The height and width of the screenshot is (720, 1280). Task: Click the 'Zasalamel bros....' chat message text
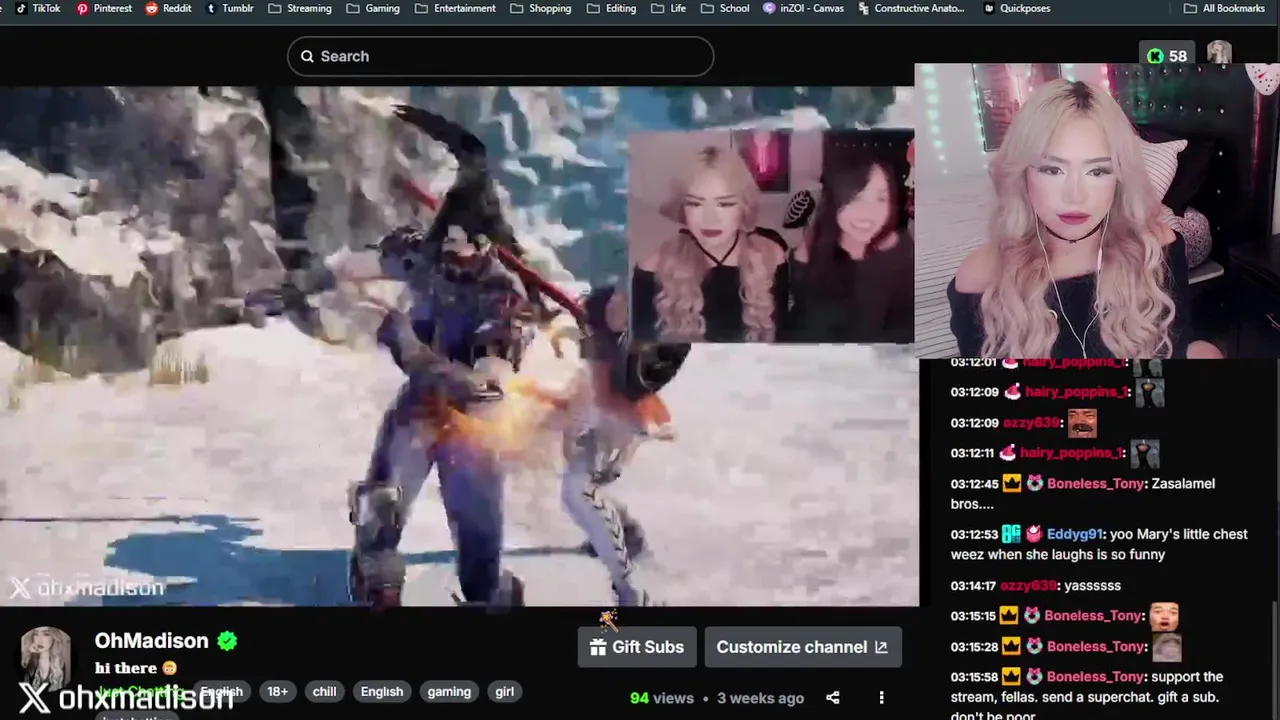pyautogui.click(x=1085, y=493)
